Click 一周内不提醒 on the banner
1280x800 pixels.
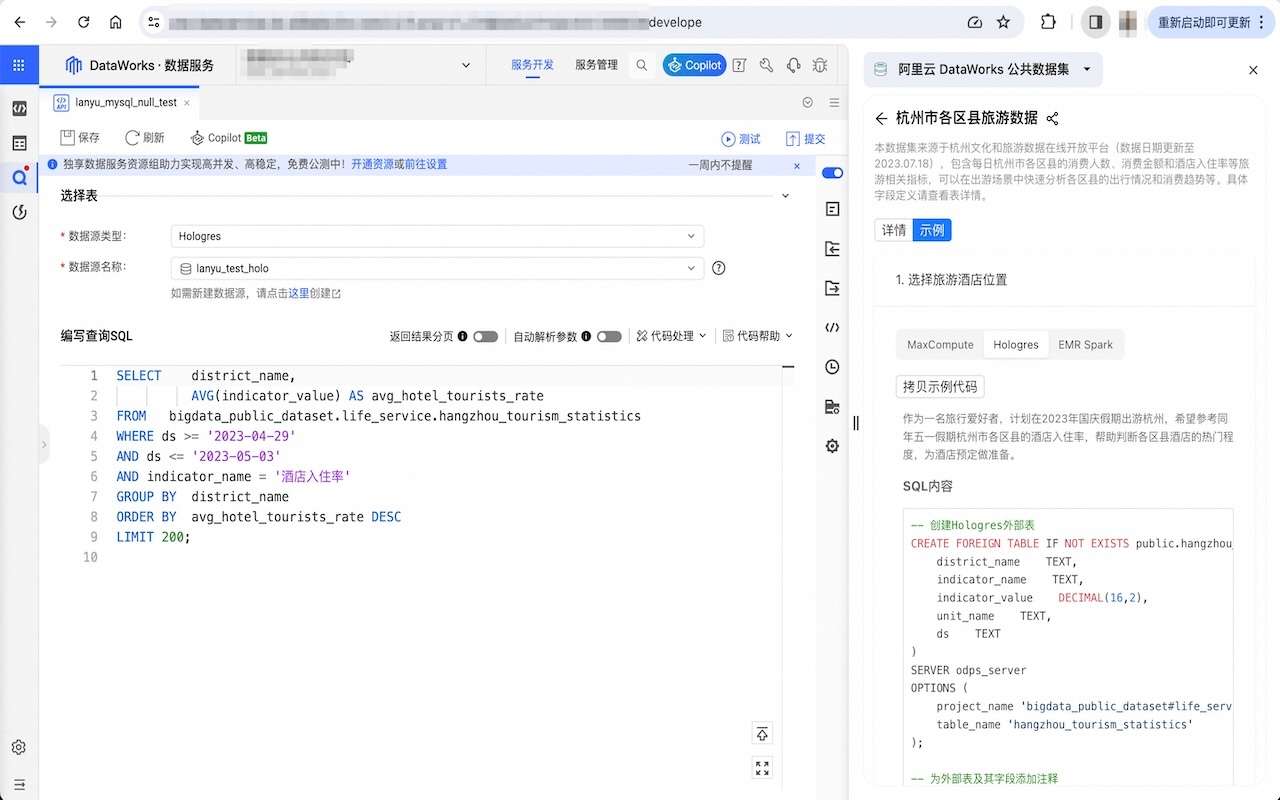coord(720,165)
